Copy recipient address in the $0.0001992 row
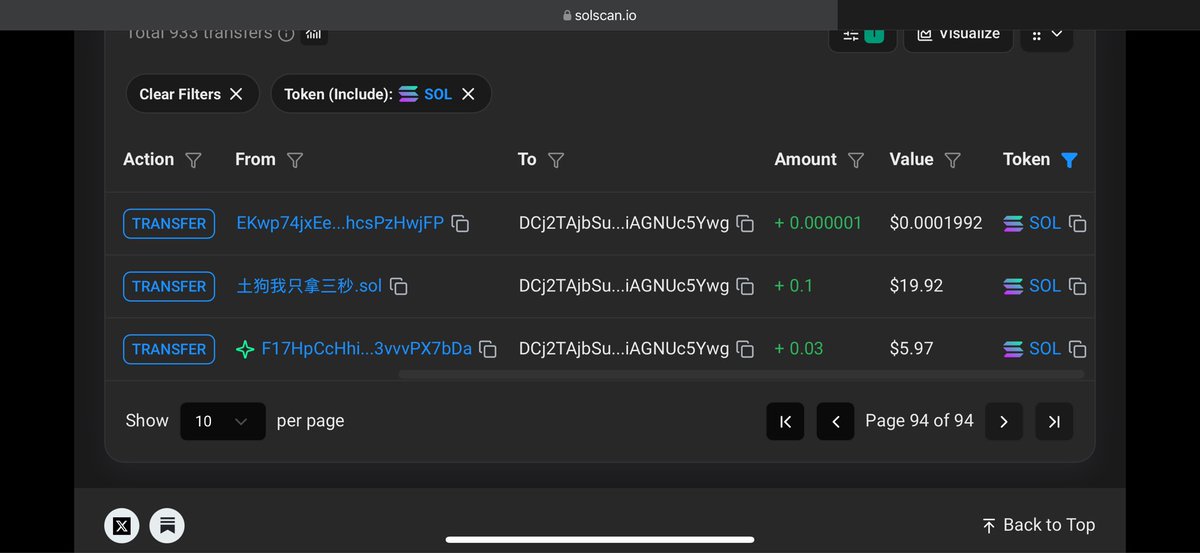1200x553 pixels. [745, 224]
